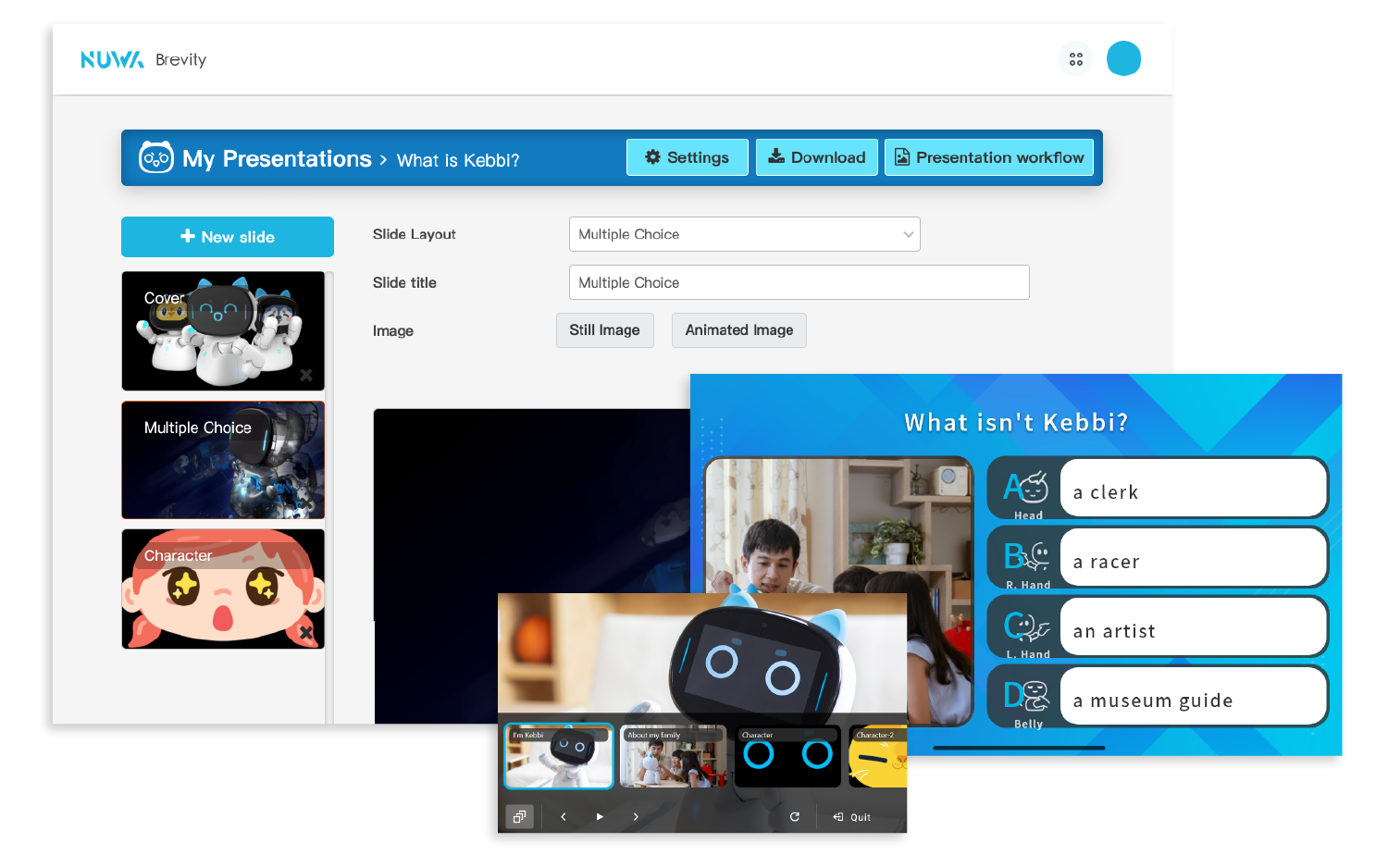Screen dimensions: 1388x868
Task: Edit the Slide title input field
Action: [799, 282]
